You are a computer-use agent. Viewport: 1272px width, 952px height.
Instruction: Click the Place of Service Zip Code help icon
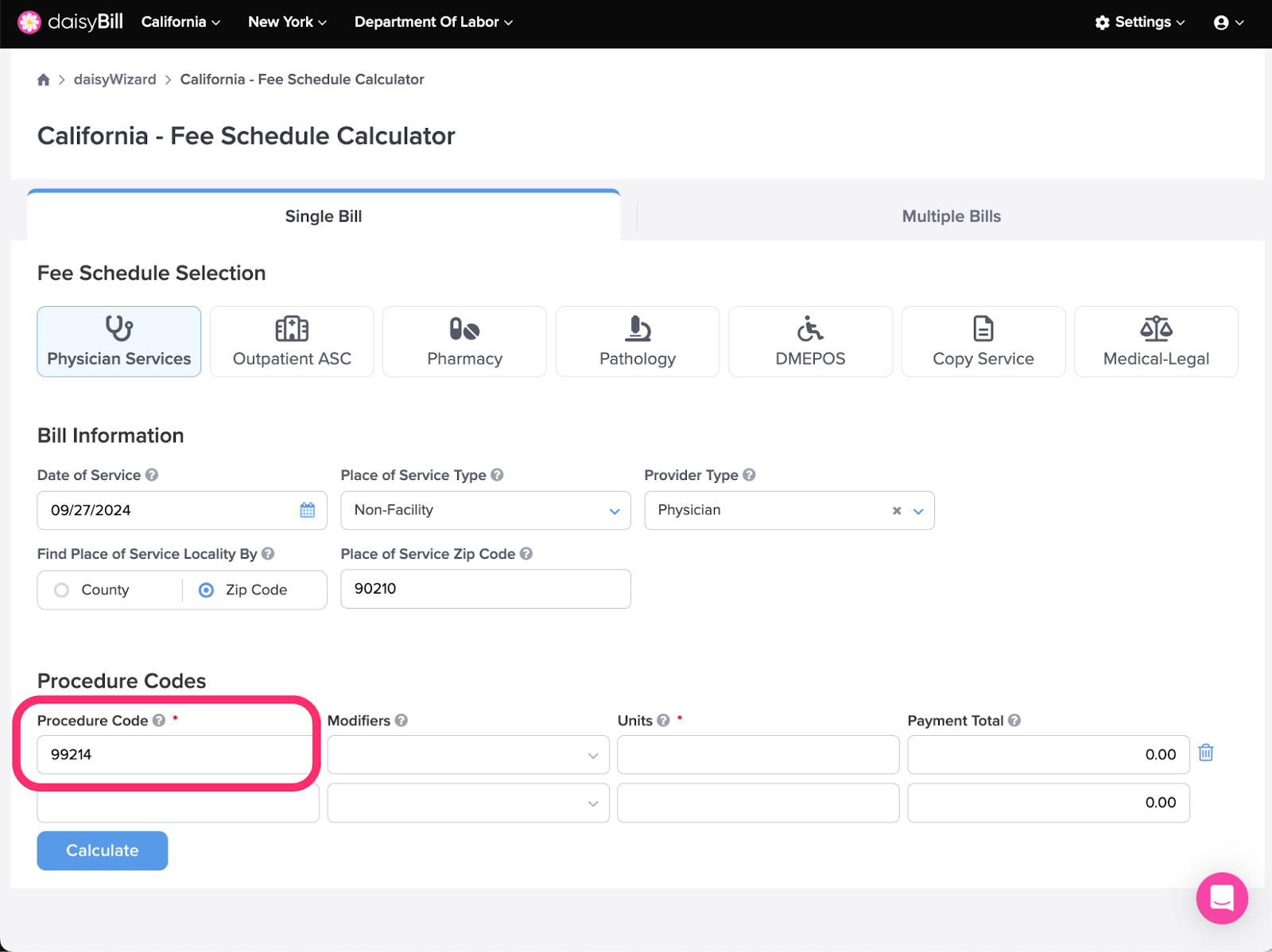(526, 553)
